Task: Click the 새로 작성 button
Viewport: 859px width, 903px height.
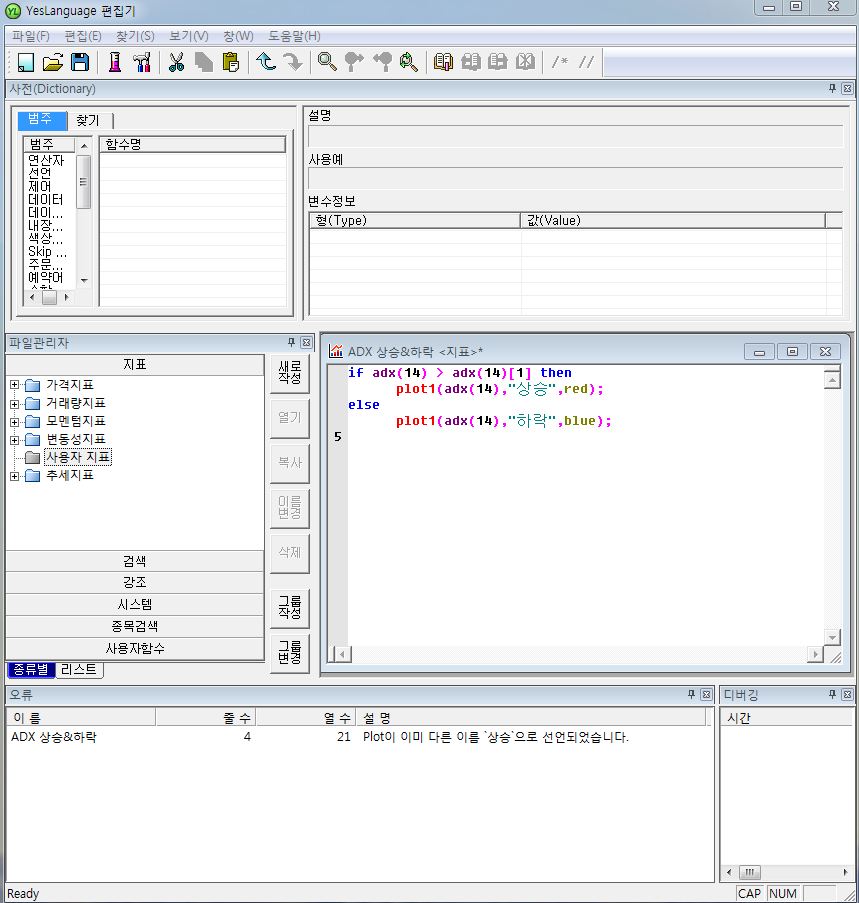Action: click(289, 373)
